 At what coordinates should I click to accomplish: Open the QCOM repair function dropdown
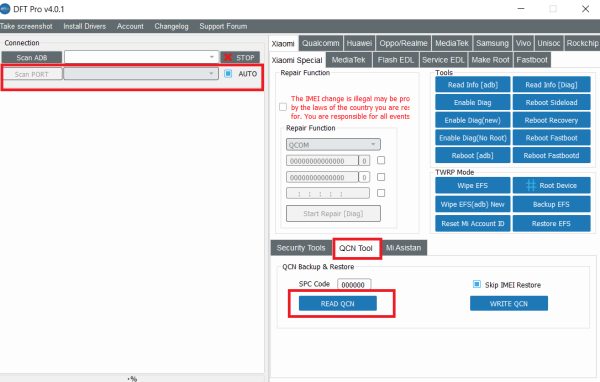[333, 145]
